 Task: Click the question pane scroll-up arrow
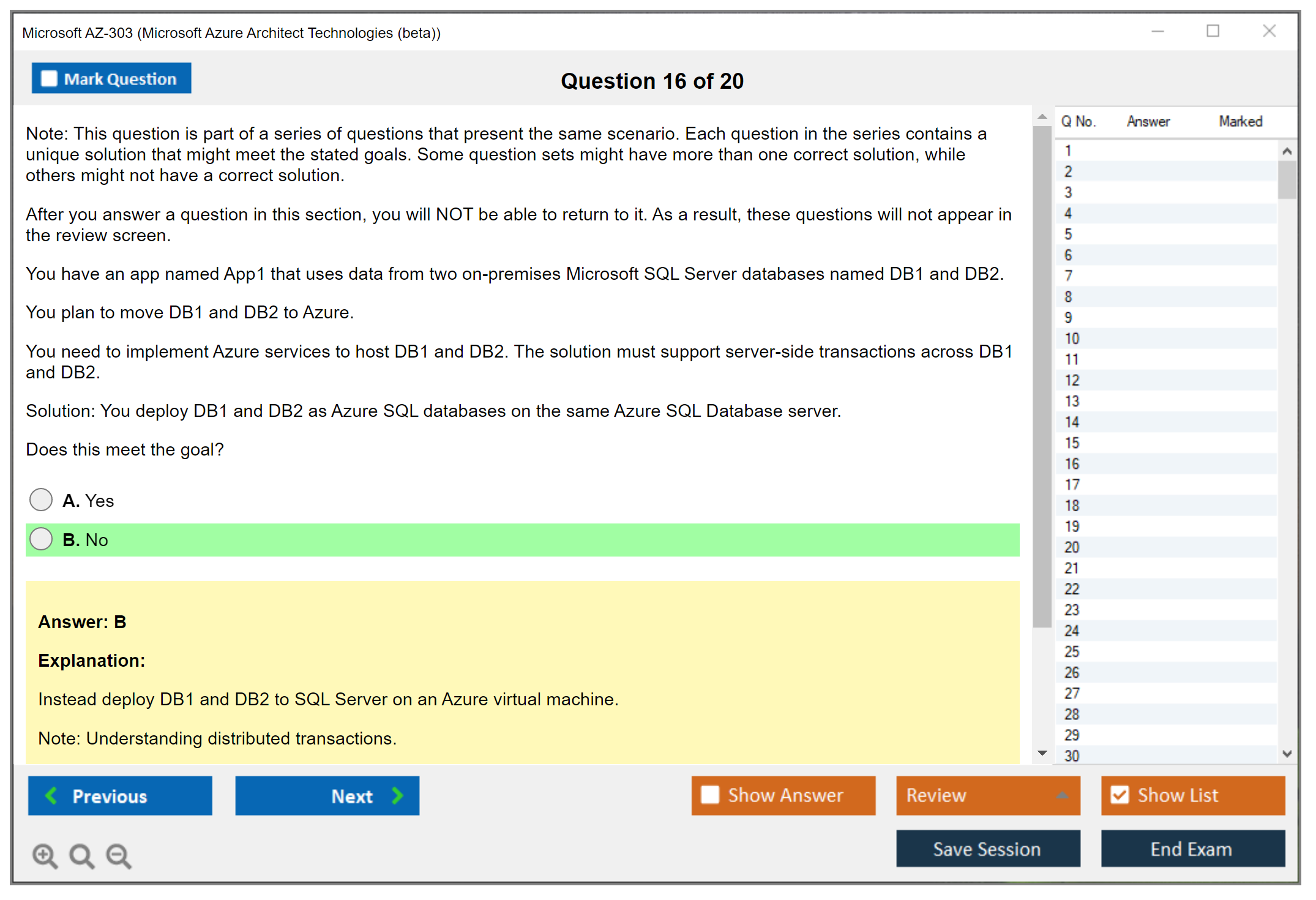click(1042, 116)
